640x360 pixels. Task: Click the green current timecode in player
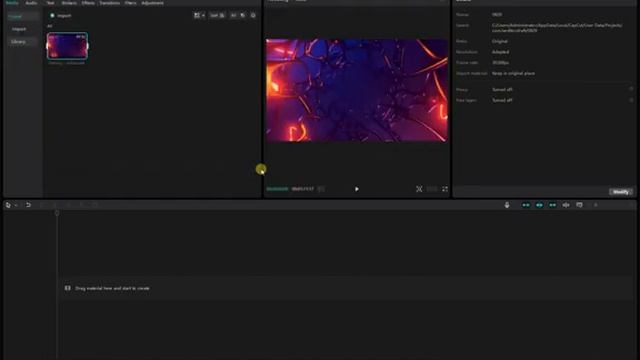278,189
